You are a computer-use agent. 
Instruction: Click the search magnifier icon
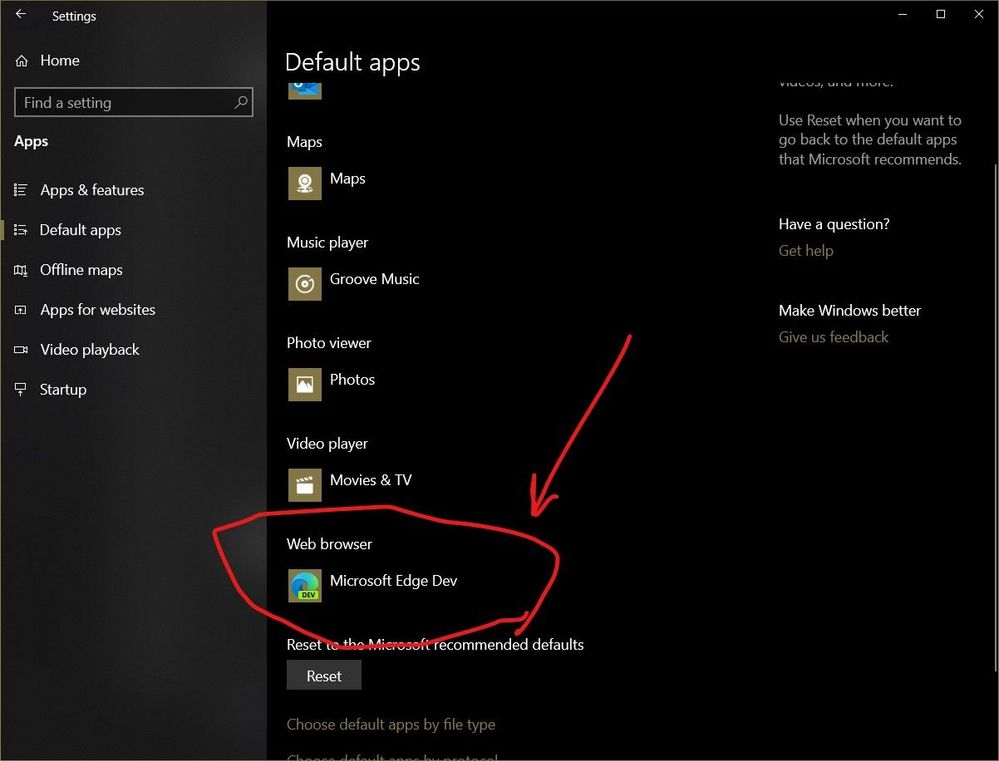(241, 102)
